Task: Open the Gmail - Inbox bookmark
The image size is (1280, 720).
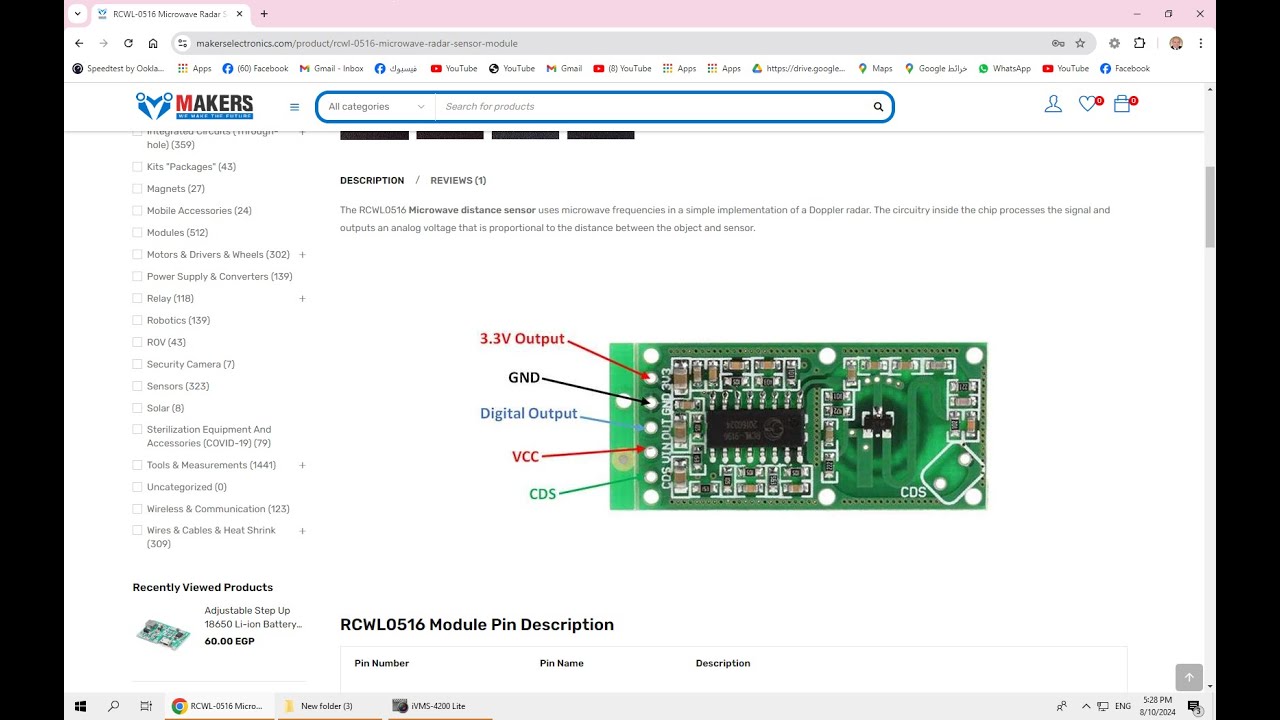Action: [331, 69]
